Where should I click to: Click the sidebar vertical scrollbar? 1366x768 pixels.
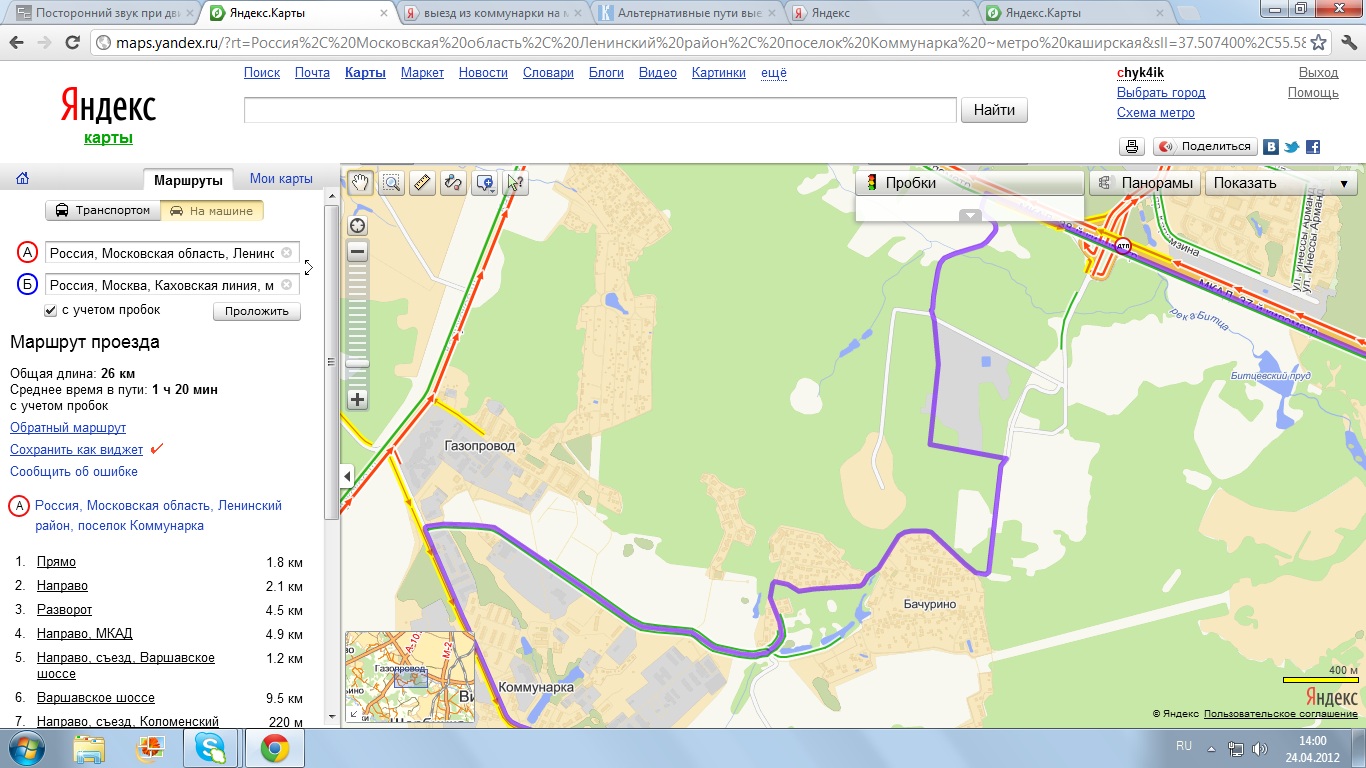pyautogui.click(x=332, y=363)
